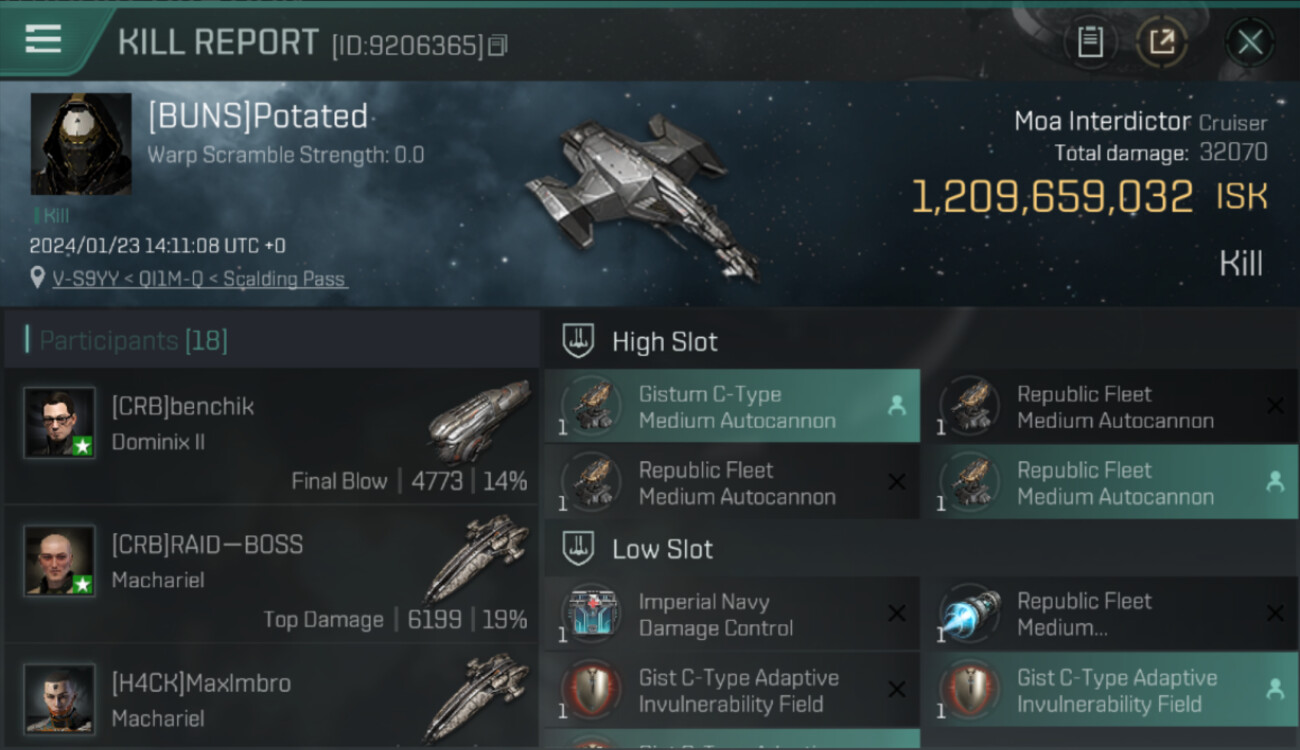Screen dimensions: 1300x750
Task: View Potated's pilot portrait
Action: click(81, 144)
